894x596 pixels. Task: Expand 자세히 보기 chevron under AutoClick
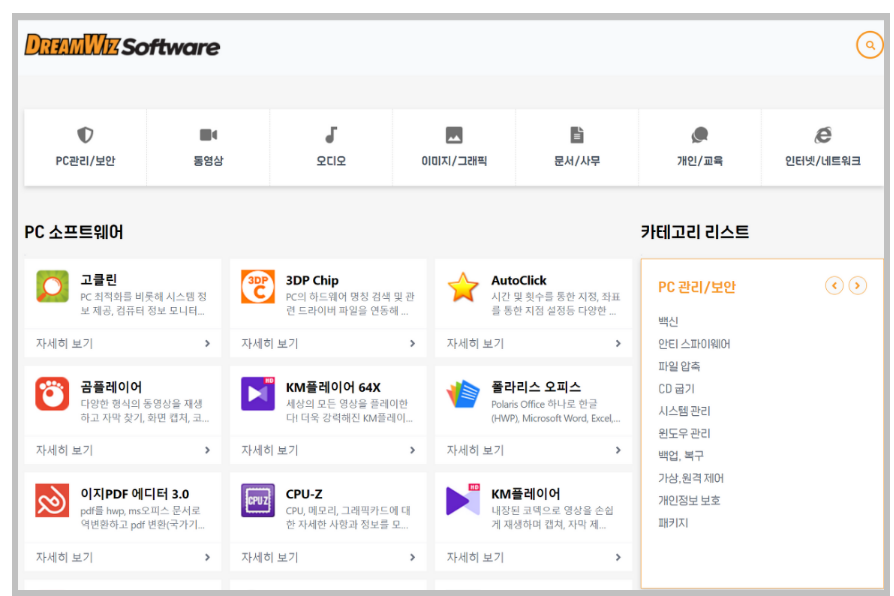[619, 343]
